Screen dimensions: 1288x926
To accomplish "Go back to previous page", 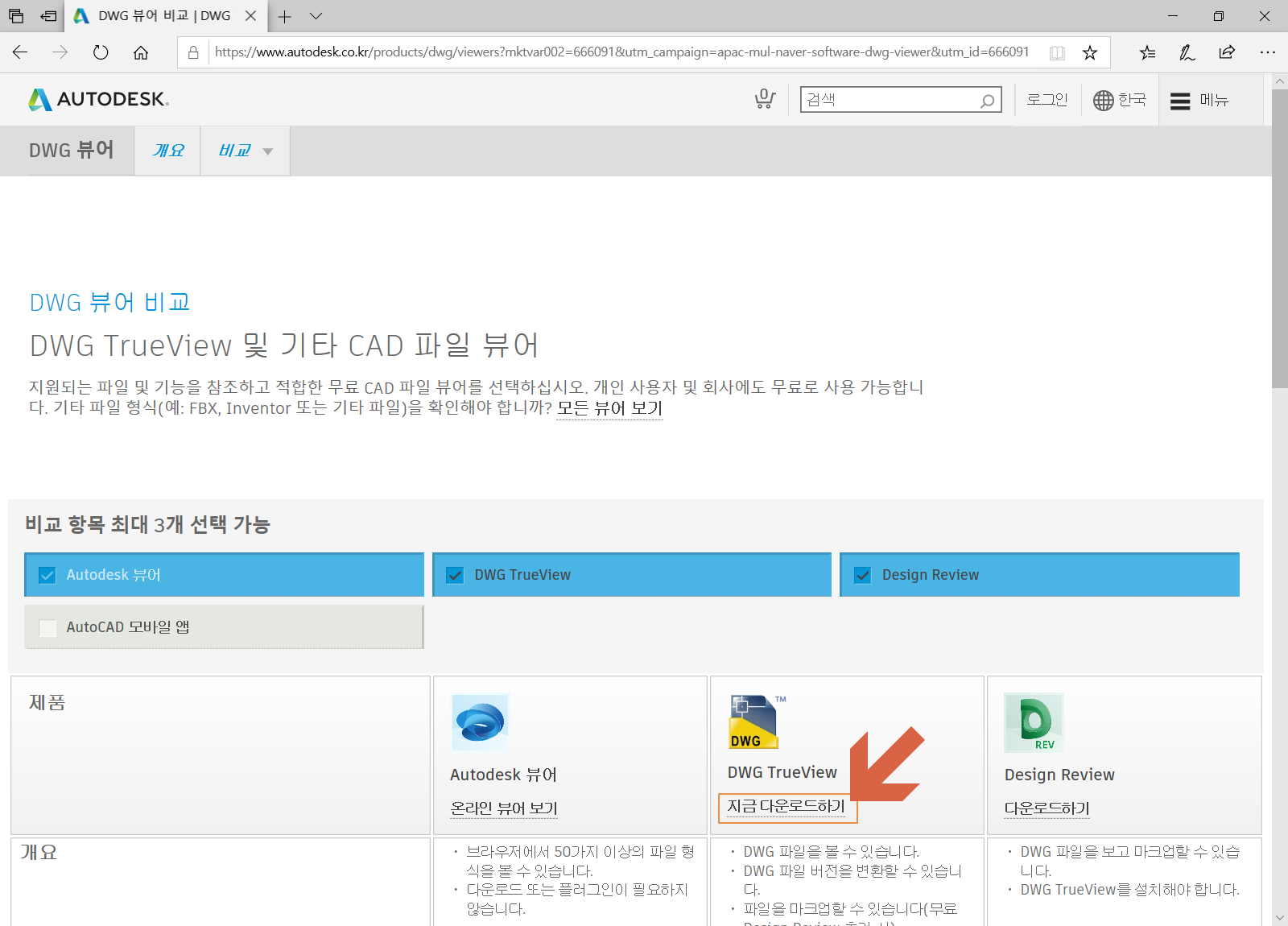I will point(20,52).
